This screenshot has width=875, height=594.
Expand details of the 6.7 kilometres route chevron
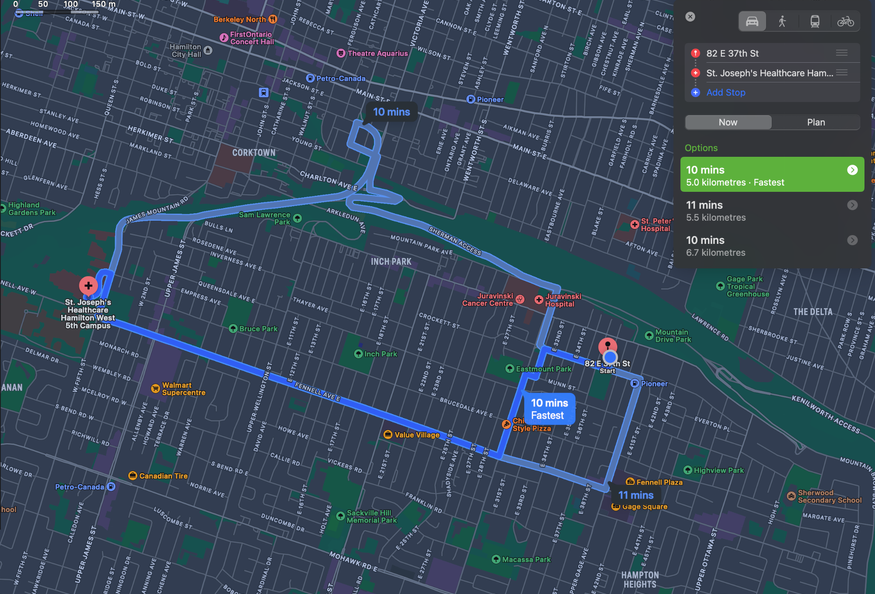click(852, 240)
